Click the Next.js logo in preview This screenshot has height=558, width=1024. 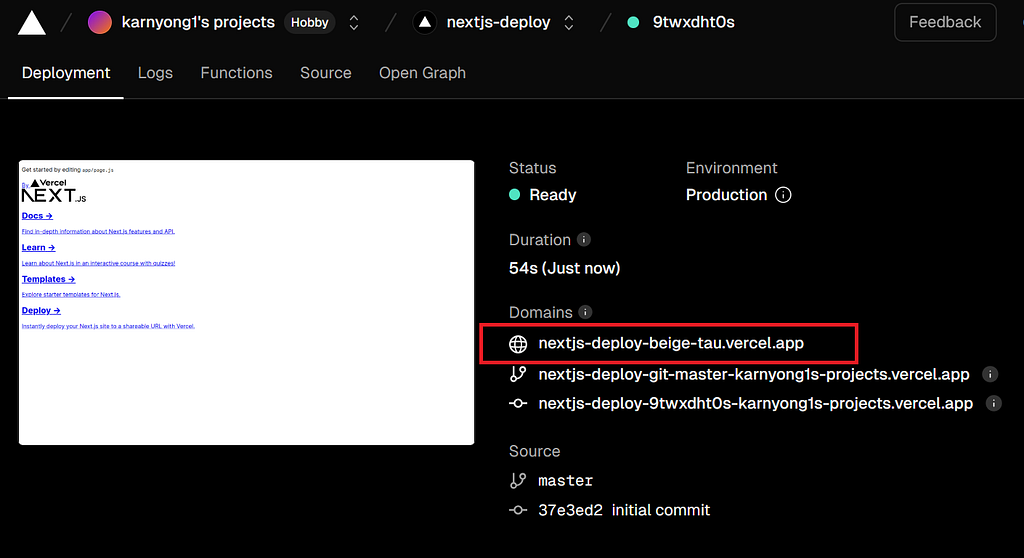54,195
